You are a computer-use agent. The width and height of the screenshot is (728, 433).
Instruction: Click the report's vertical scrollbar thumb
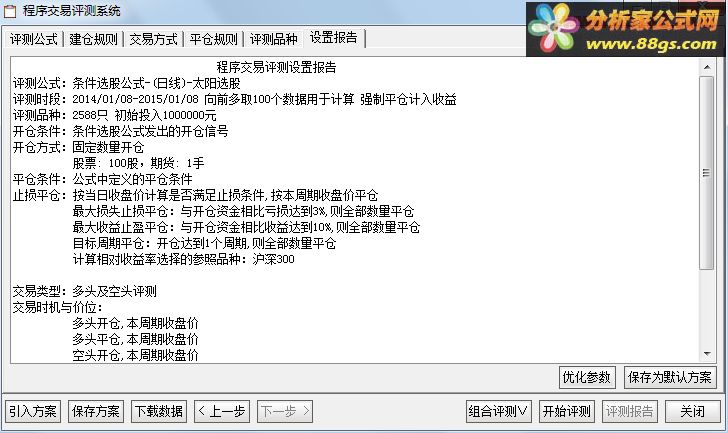click(x=707, y=173)
